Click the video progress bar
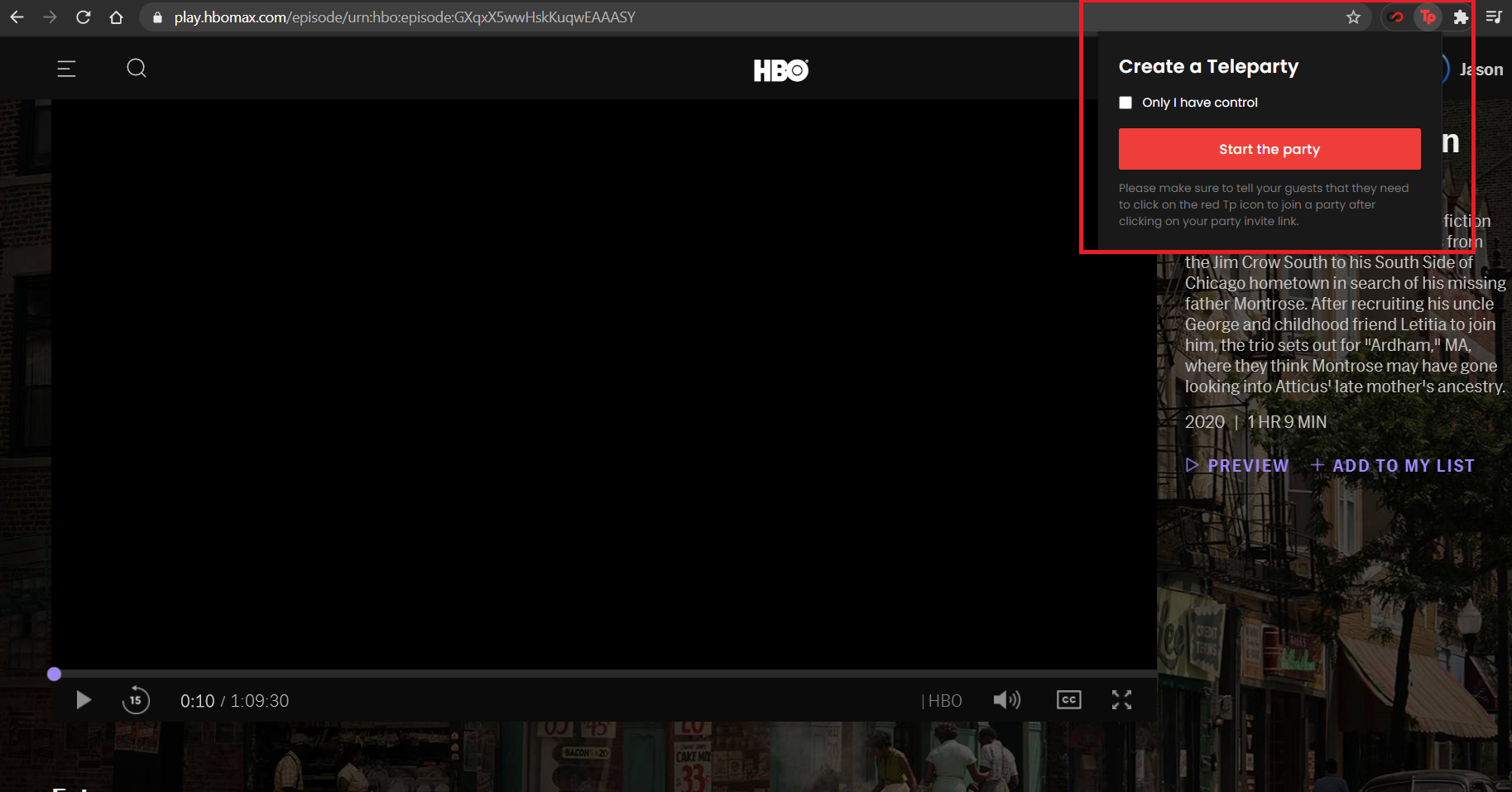The height and width of the screenshot is (792, 1512). coord(604,674)
